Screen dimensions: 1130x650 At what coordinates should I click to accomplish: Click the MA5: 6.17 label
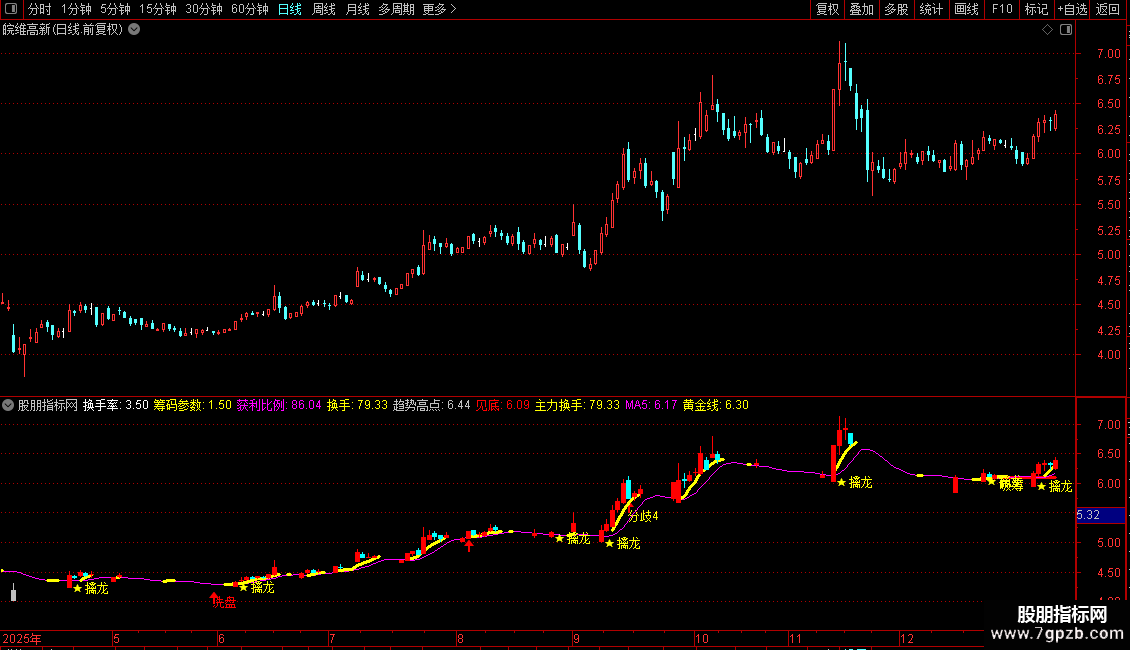click(x=651, y=405)
